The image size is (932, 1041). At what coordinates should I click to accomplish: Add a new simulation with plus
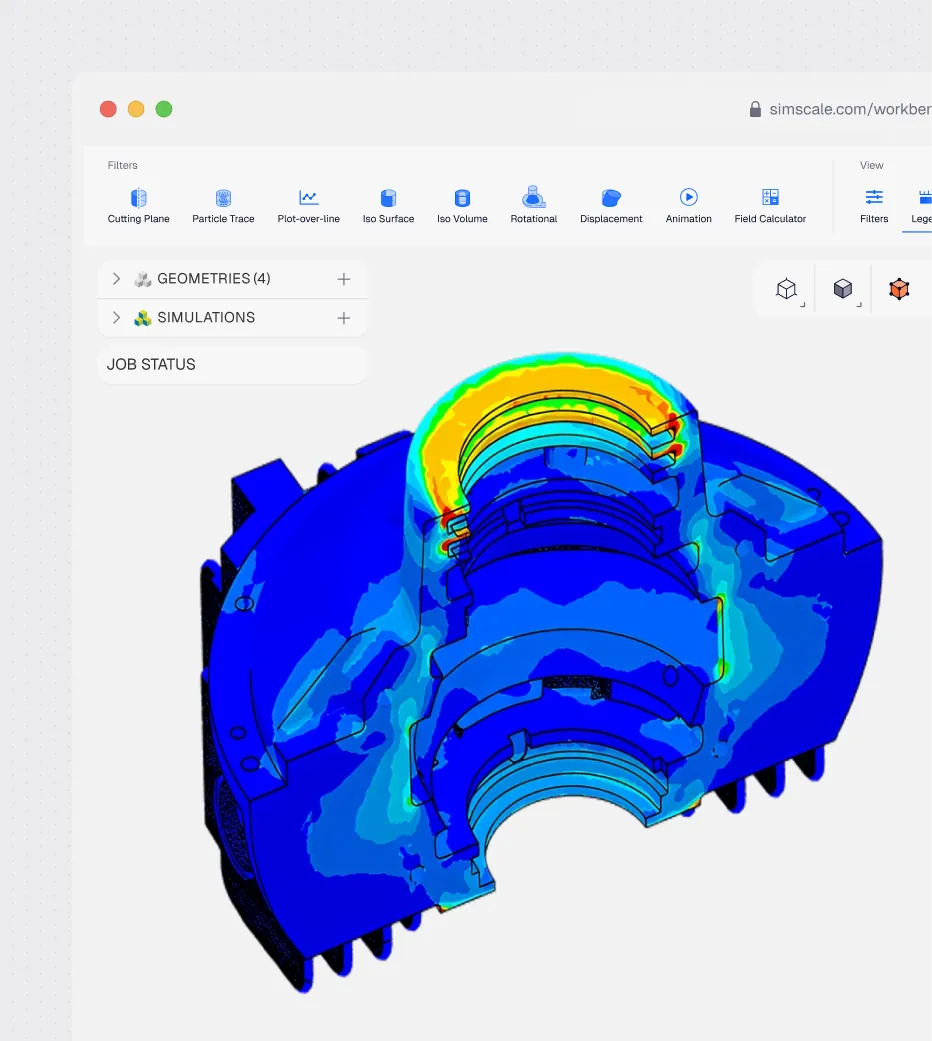tap(344, 318)
